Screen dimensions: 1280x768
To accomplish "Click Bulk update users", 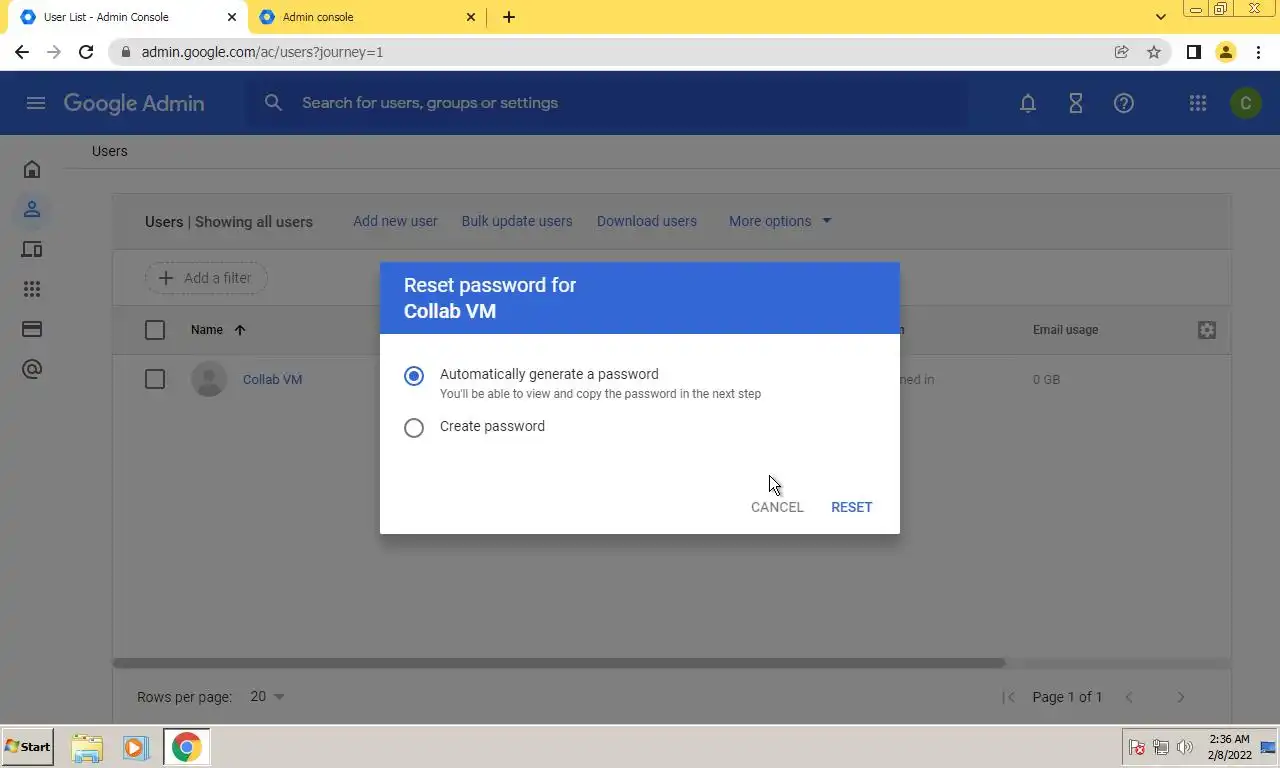I will point(517,221).
